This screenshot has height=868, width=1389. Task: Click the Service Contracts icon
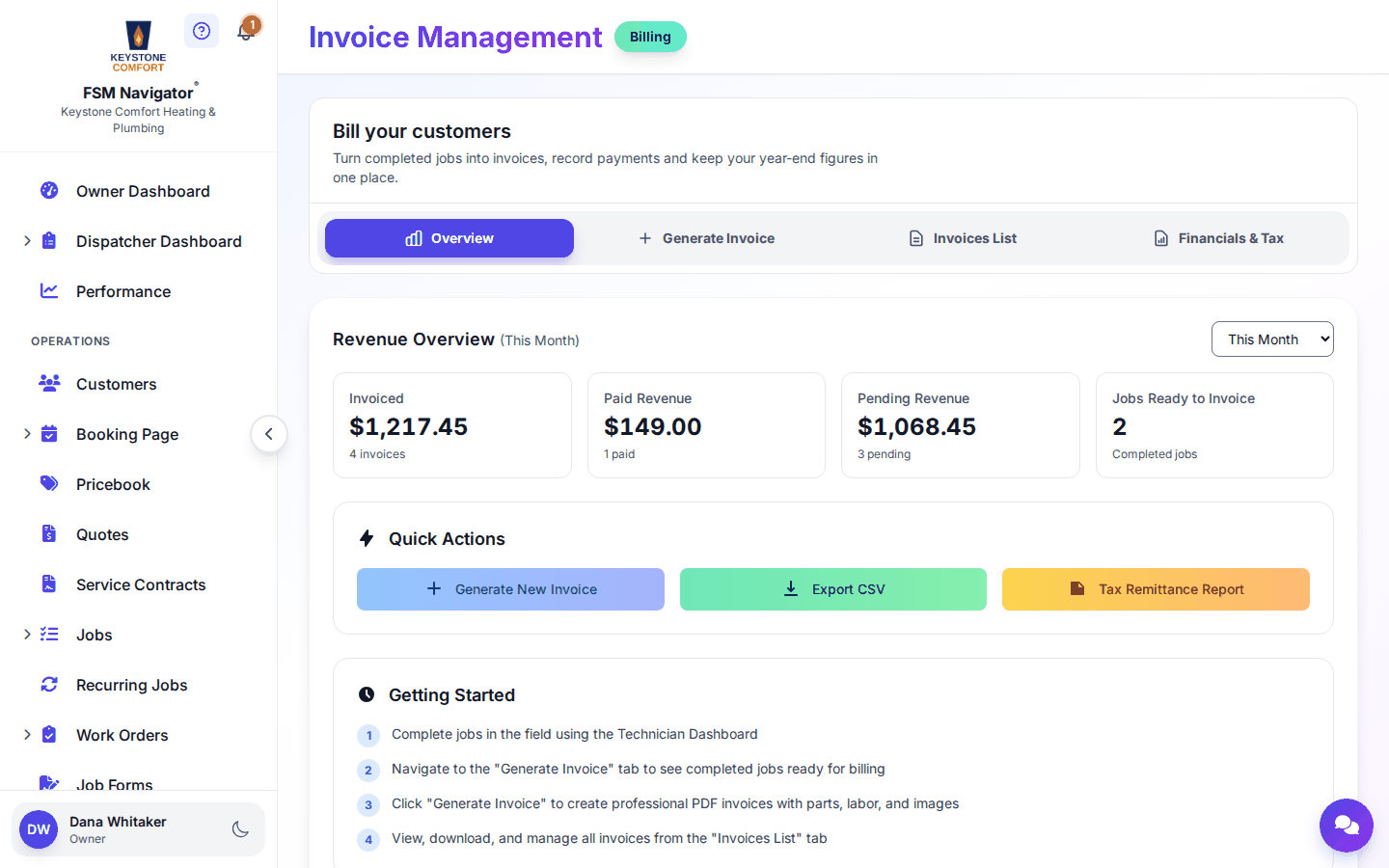point(49,583)
